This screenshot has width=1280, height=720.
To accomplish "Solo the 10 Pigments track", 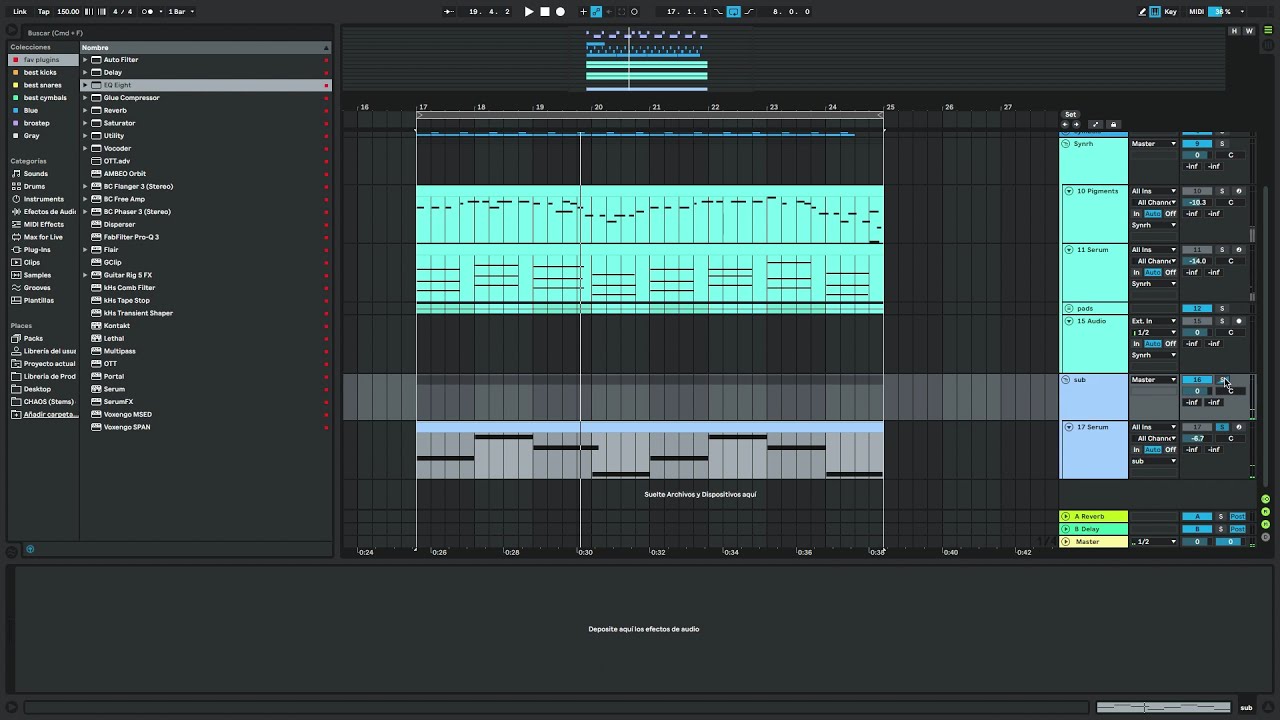I will (x=1221, y=191).
